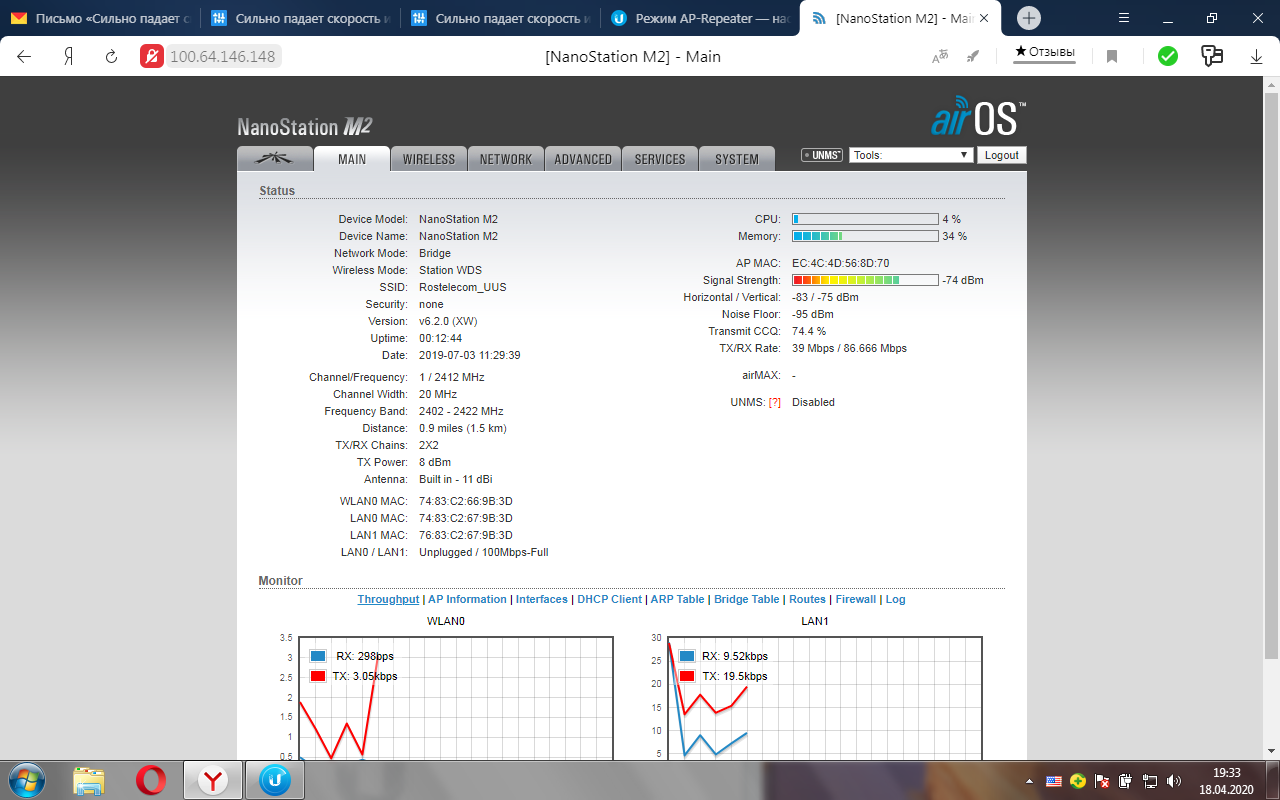Open browser downloads arrow icon

point(1257,57)
